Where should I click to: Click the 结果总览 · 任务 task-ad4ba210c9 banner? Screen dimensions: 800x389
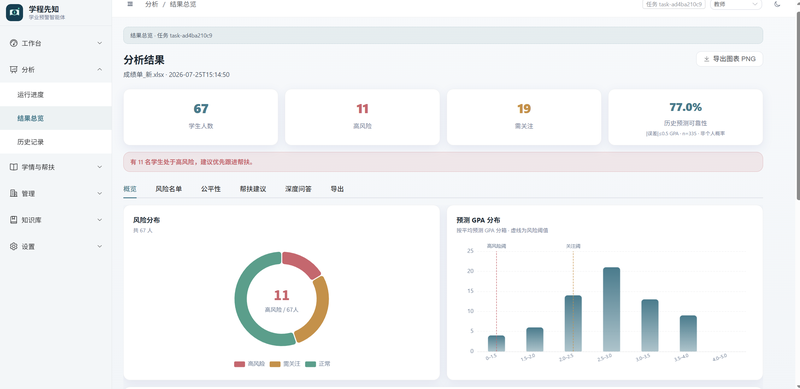point(443,35)
